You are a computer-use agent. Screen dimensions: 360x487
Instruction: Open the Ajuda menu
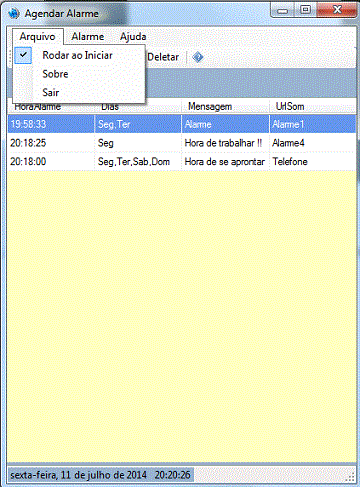(133, 36)
